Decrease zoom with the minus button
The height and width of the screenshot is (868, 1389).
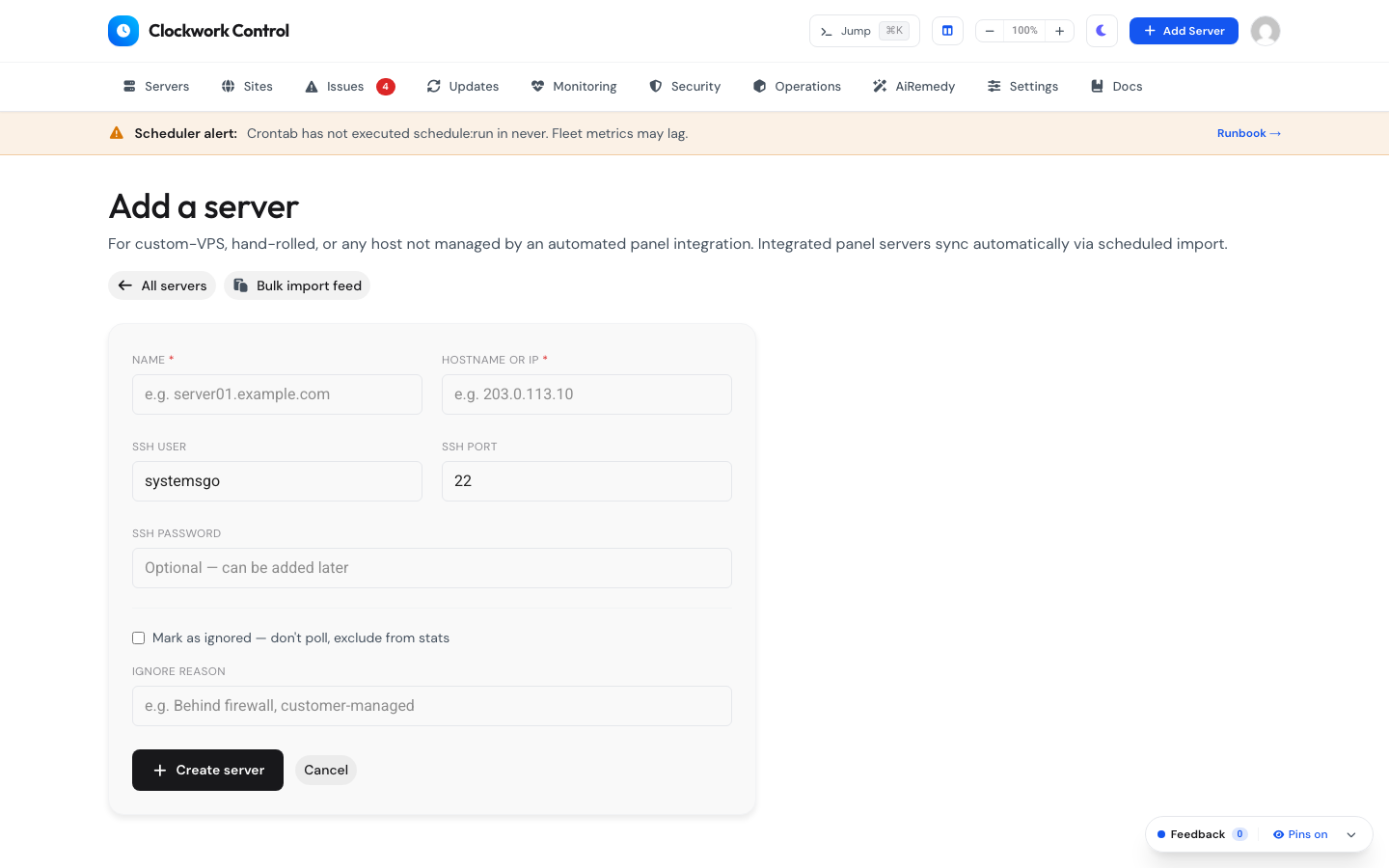pyautogui.click(x=990, y=31)
